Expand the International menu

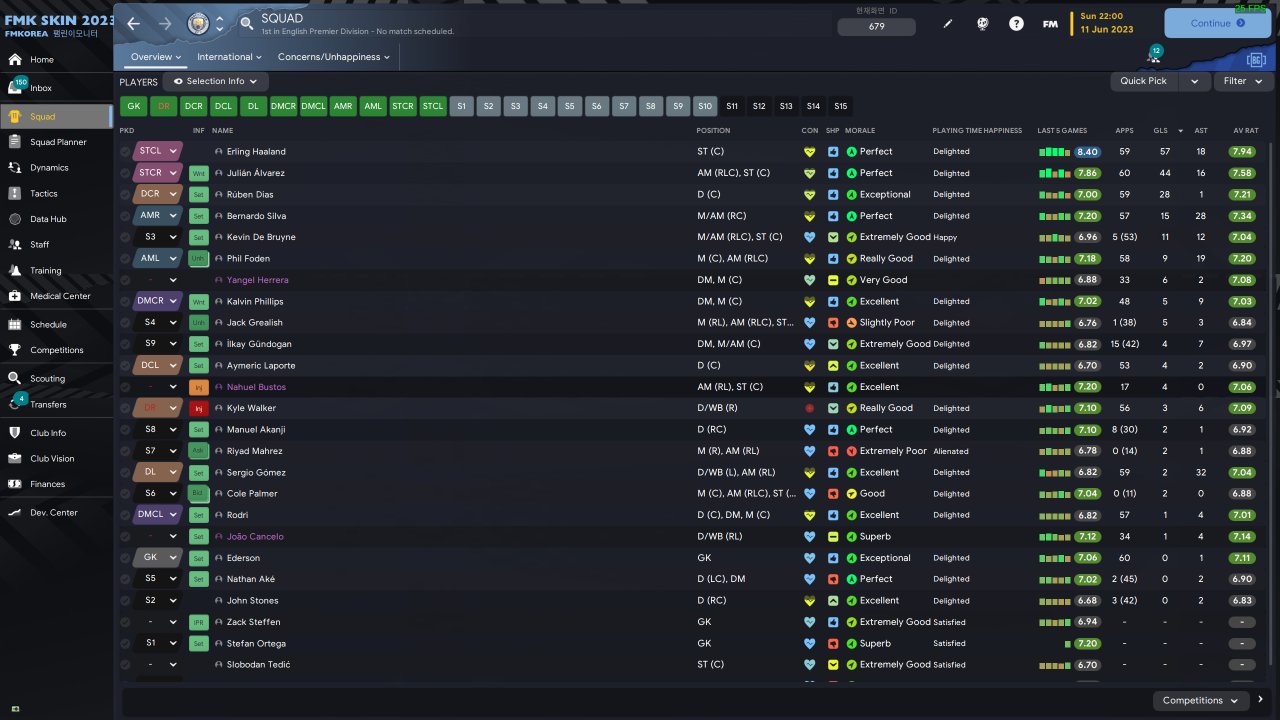pos(229,57)
